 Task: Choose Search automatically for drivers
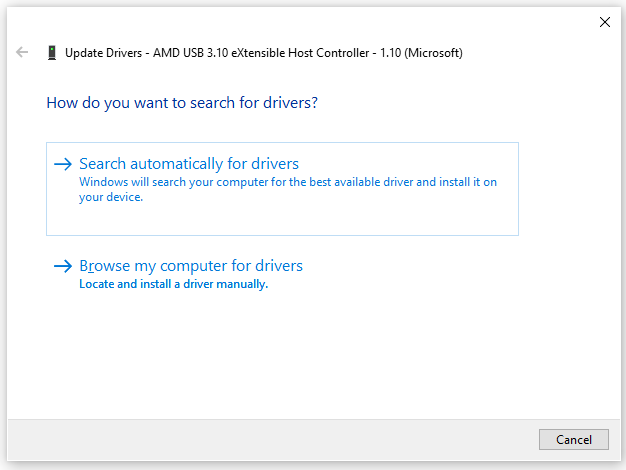coord(282,189)
